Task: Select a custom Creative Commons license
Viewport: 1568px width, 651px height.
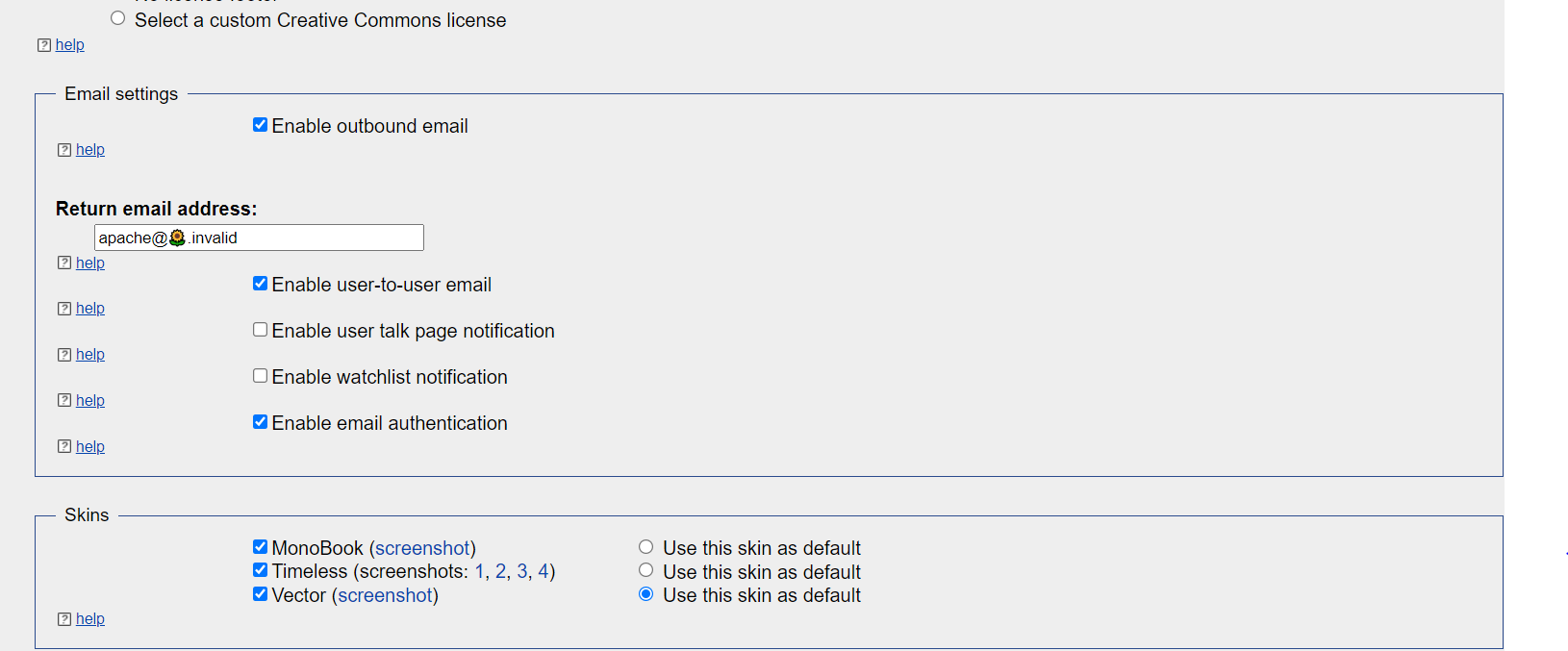Action: pos(117,16)
